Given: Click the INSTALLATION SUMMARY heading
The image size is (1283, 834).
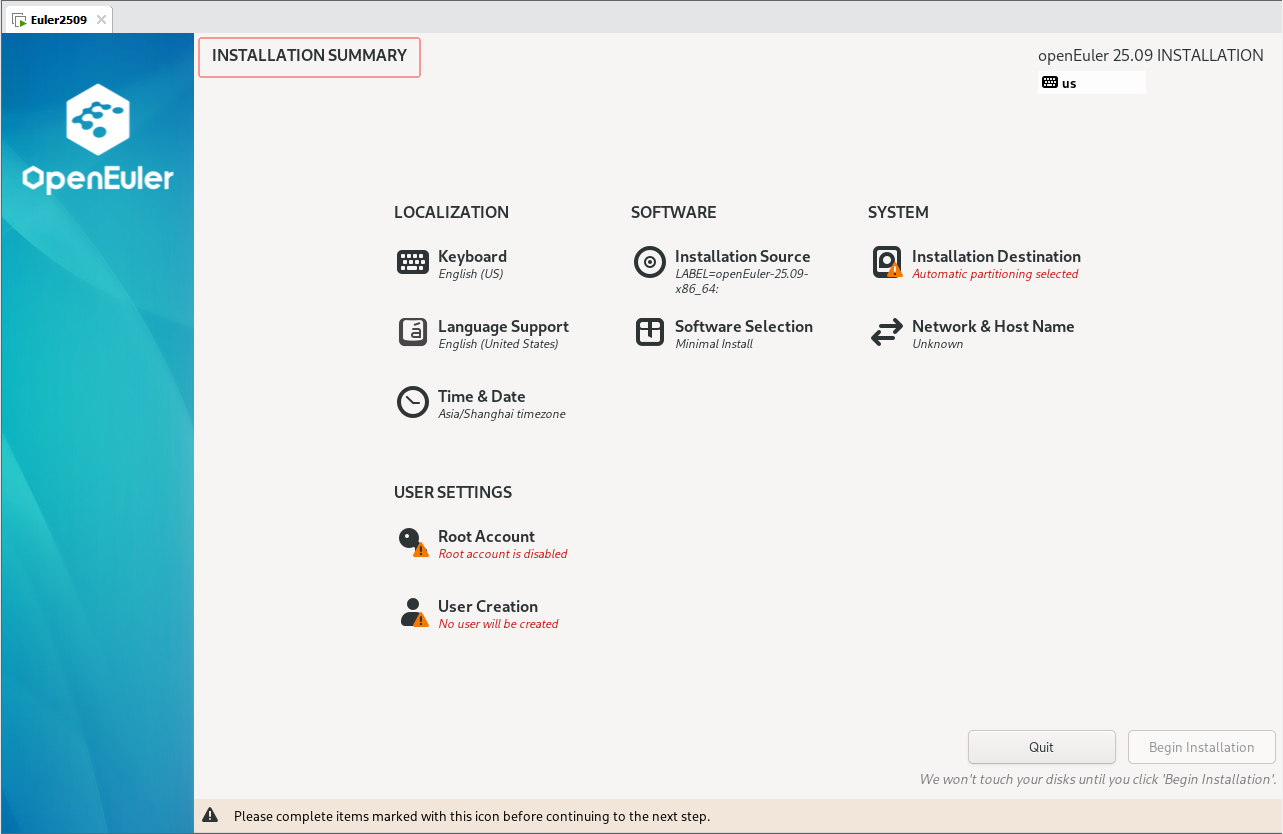Looking at the screenshot, I should [309, 56].
